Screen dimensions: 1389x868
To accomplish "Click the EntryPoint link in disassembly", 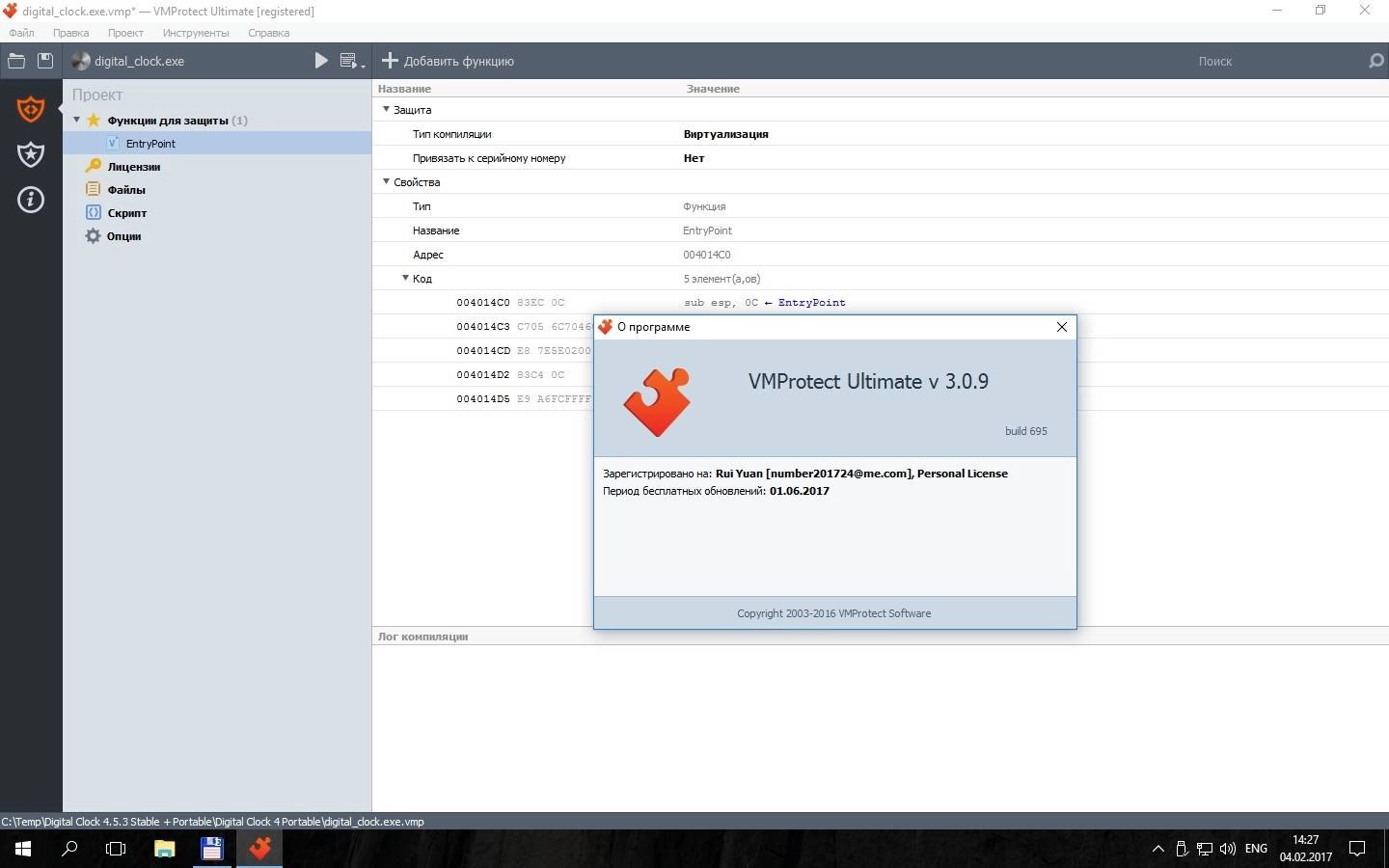I will click(x=811, y=303).
